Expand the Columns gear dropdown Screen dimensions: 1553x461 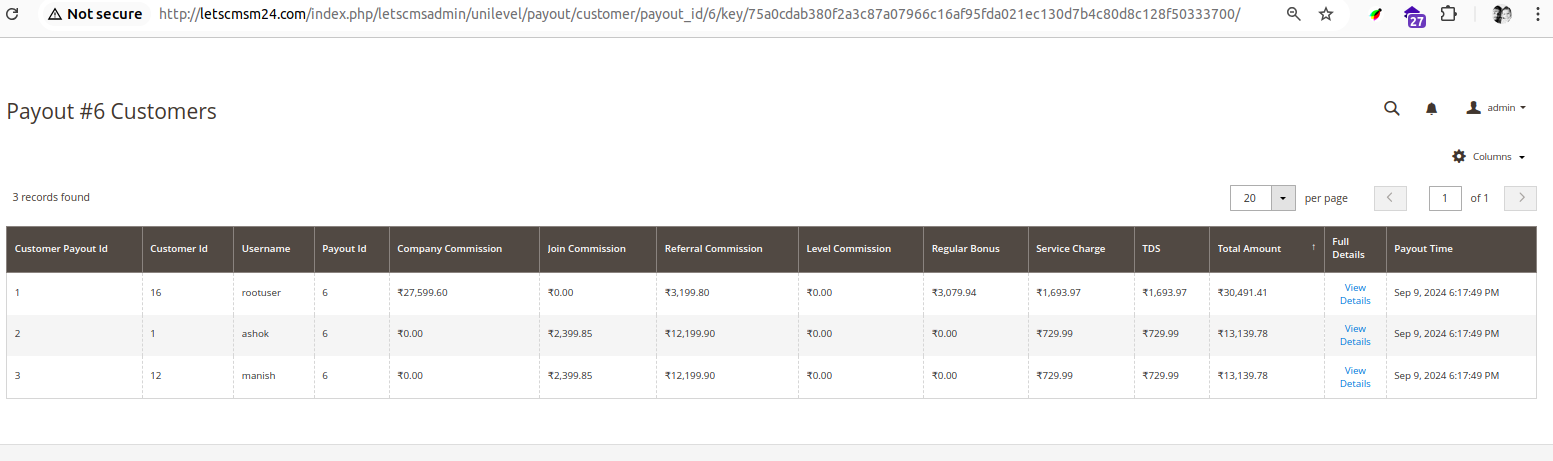(x=1489, y=157)
